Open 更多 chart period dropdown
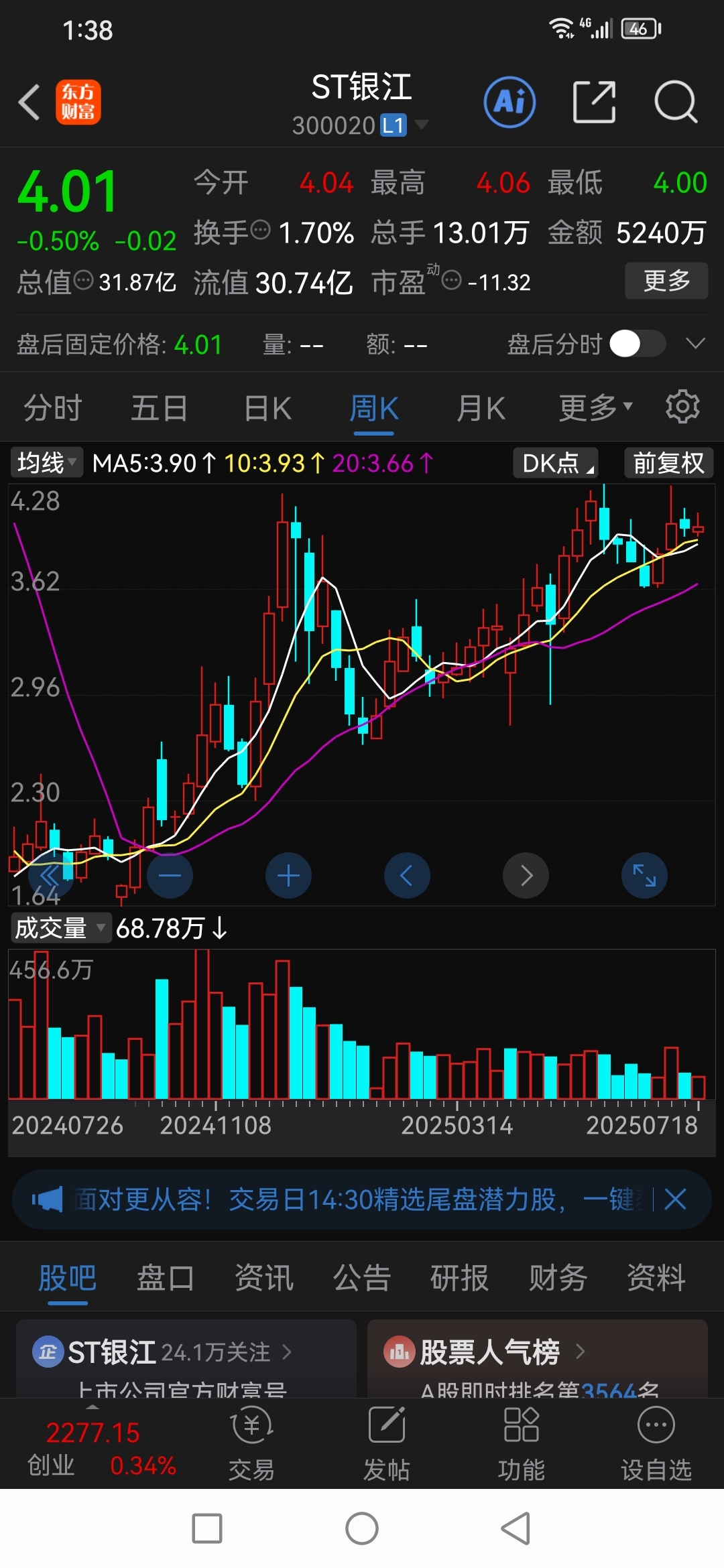The image size is (724, 1568). [596, 407]
